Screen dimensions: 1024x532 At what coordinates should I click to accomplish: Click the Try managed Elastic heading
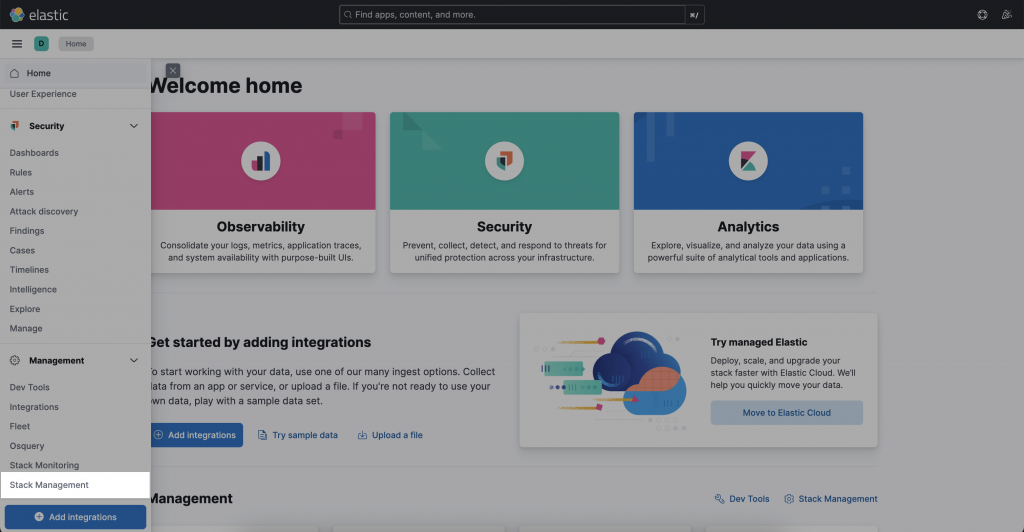click(759, 342)
